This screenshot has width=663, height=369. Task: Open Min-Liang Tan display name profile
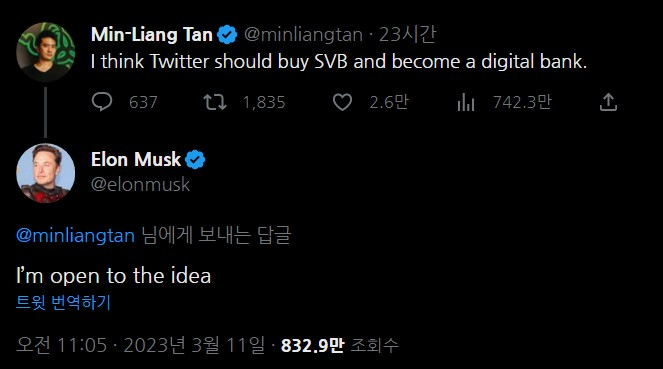(152, 35)
